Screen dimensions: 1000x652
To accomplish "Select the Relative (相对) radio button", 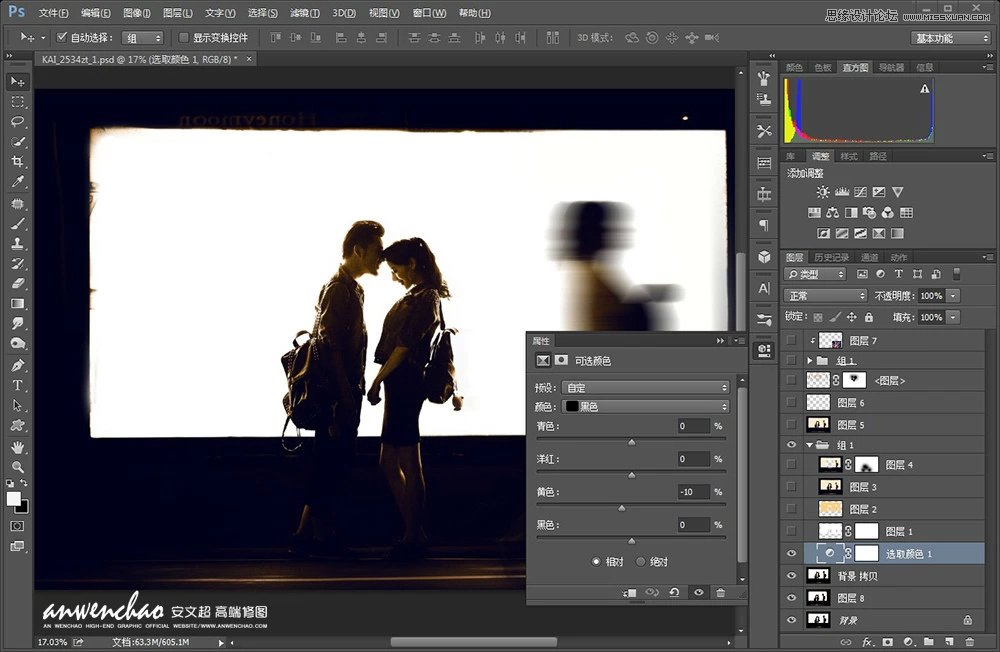I will pyautogui.click(x=596, y=562).
